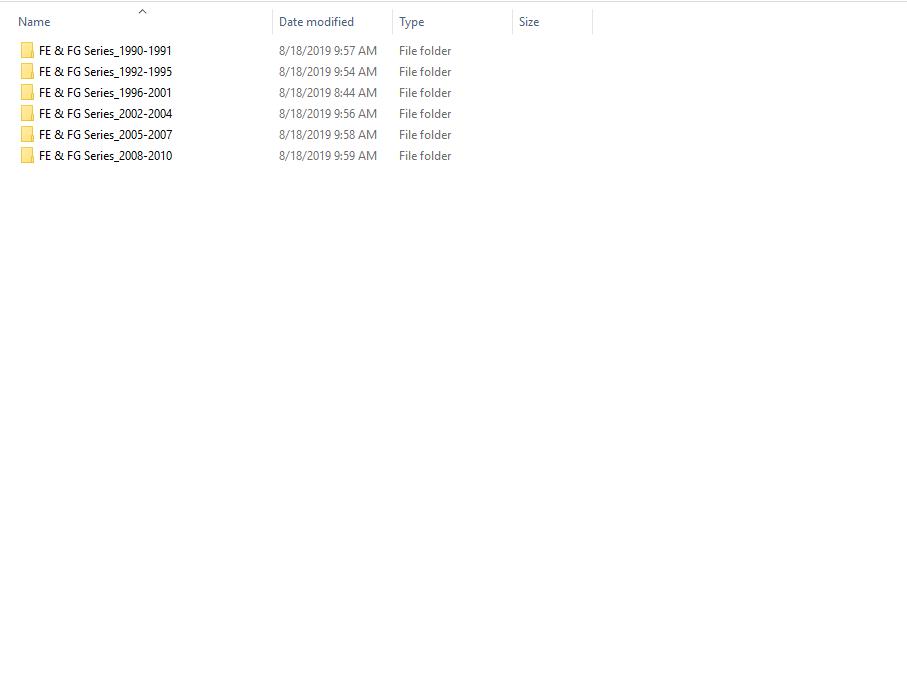Click File folder type in 1992-1995 row
The width and height of the screenshot is (907, 682).
(x=425, y=72)
